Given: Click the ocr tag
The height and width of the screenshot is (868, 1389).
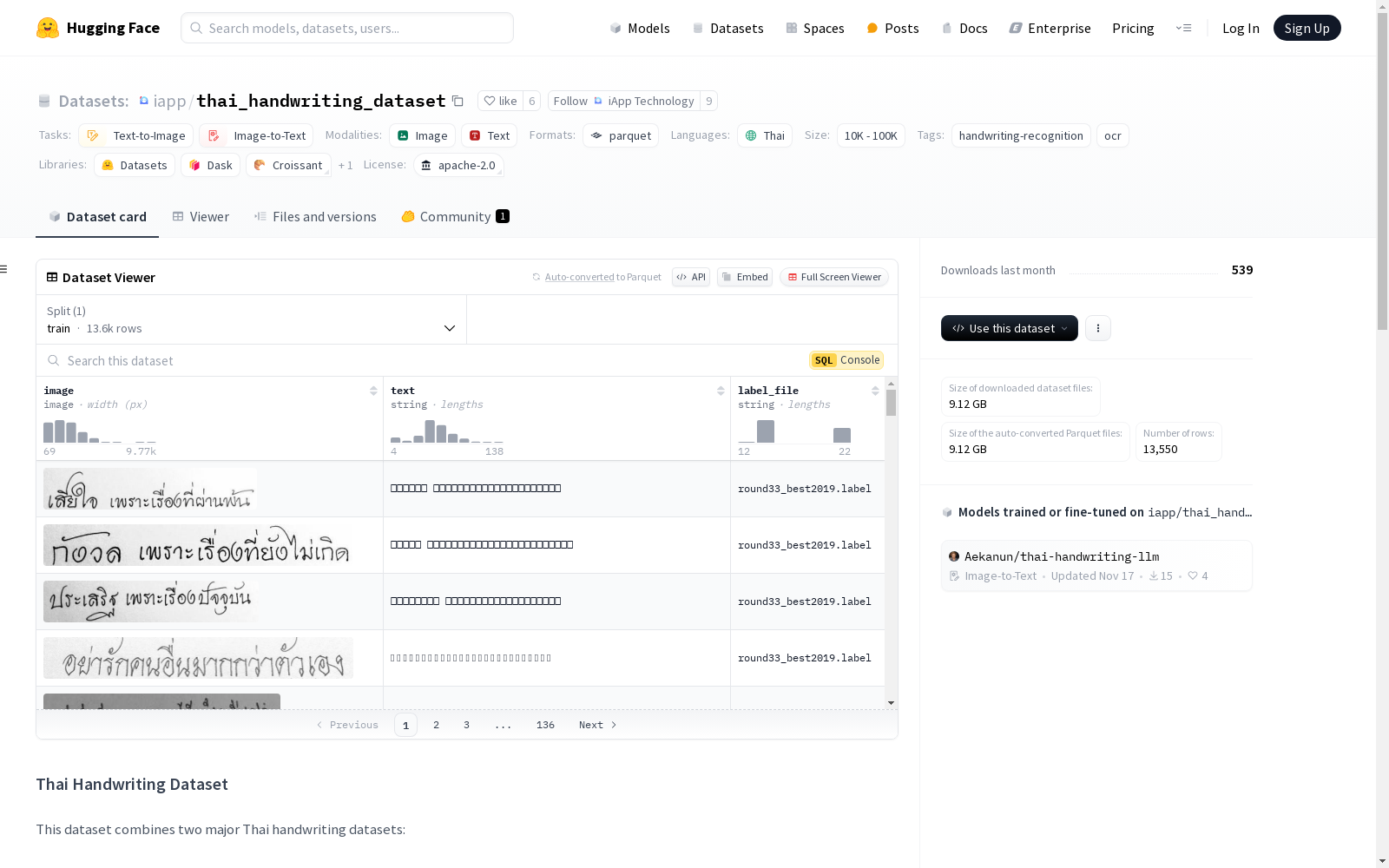Looking at the screenshot, I should (x=1113, y=135).
